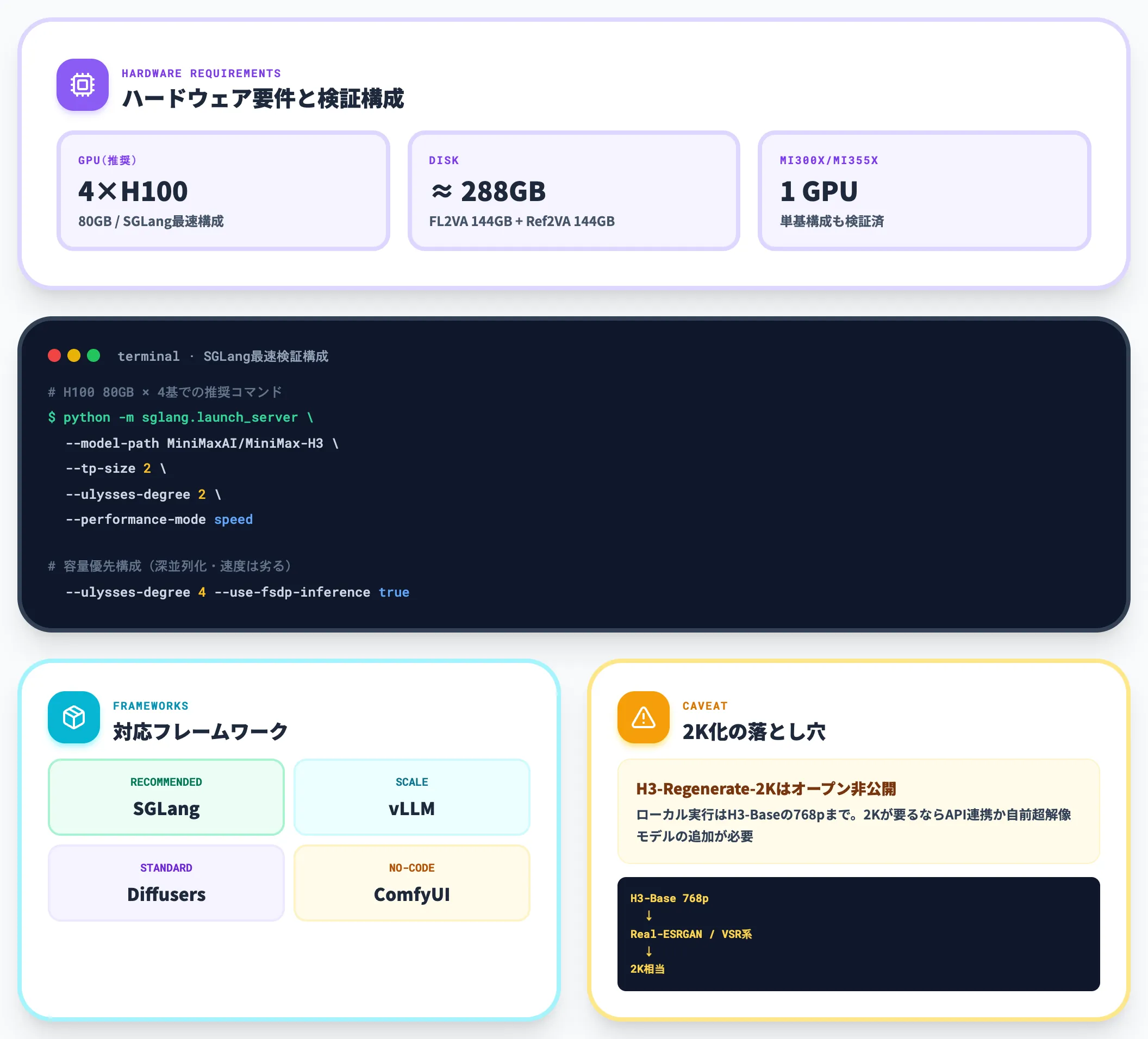Click the terminal title 'terminal · SGLang最速検証構成'

pyautogui.click(x=223, y=356)
